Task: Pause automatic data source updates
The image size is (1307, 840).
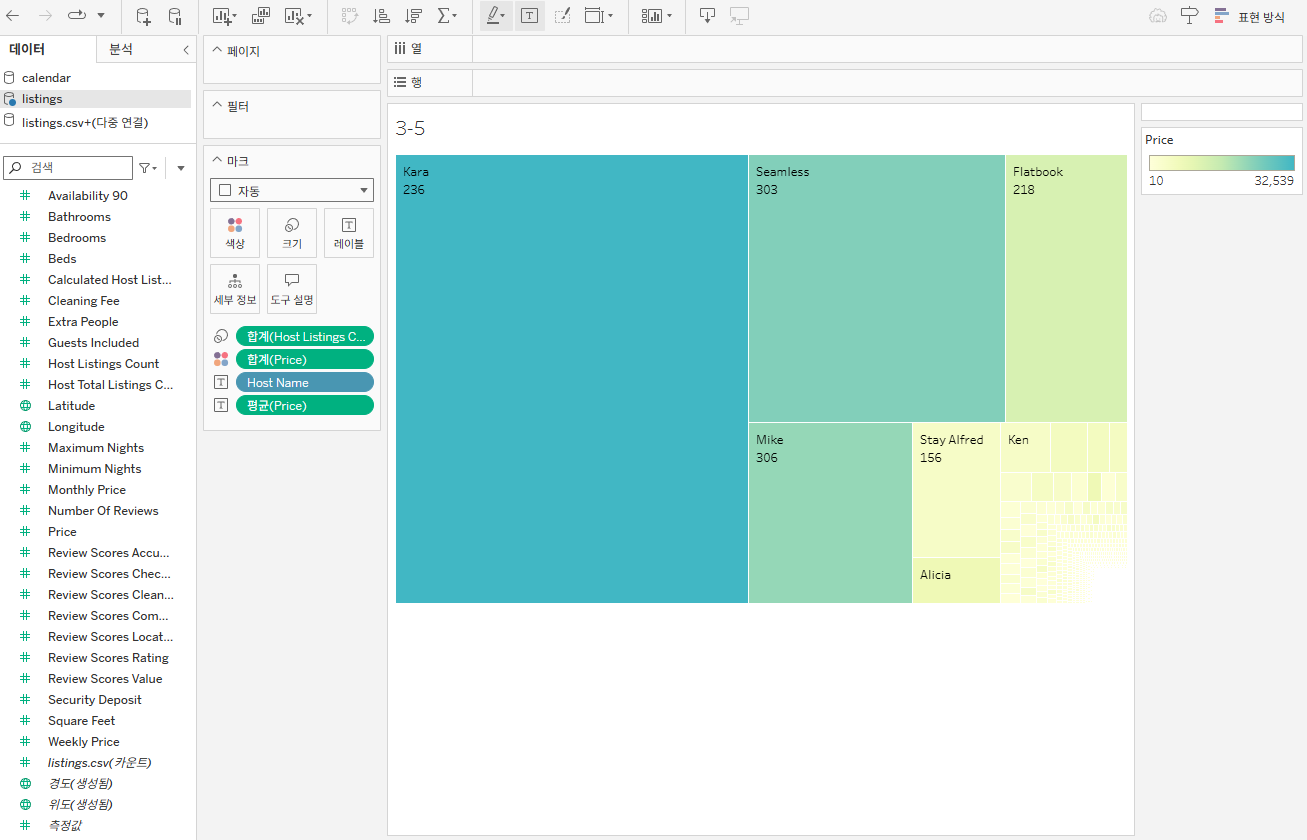Action: pyautogui.click(x=175, y=16)
